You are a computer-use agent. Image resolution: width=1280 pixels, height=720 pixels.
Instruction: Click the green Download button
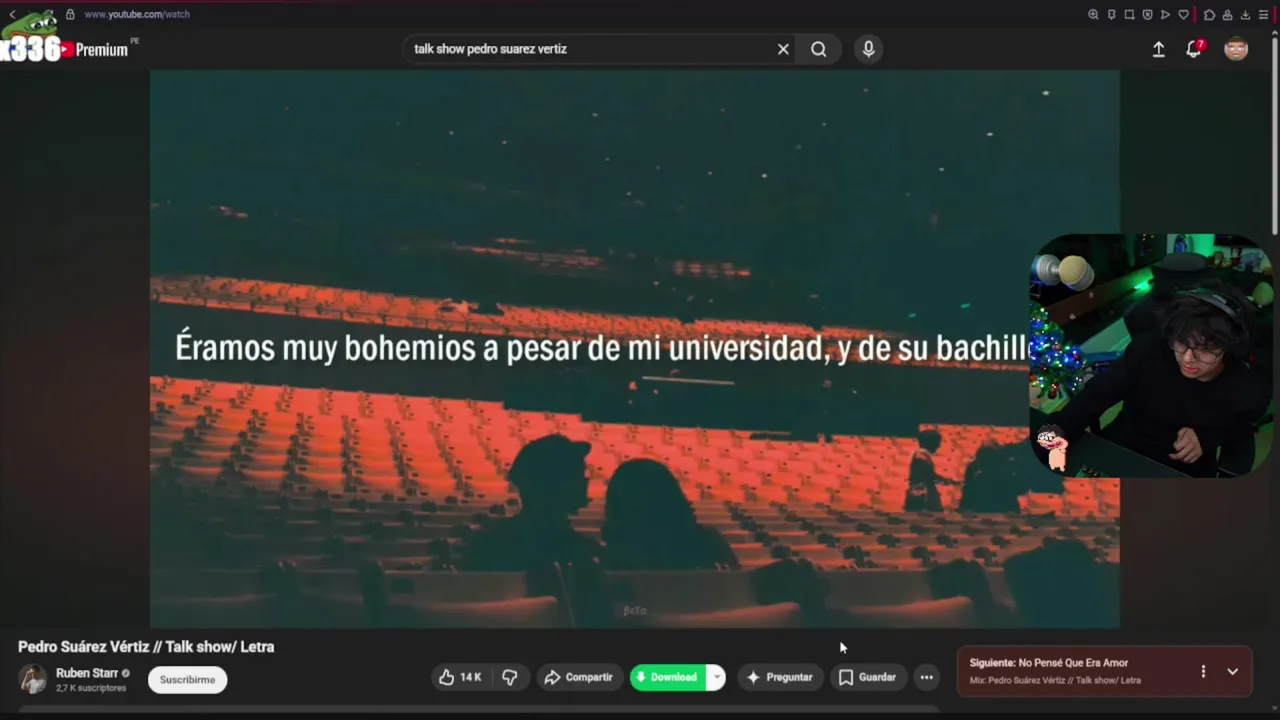(x=667, y=677)
